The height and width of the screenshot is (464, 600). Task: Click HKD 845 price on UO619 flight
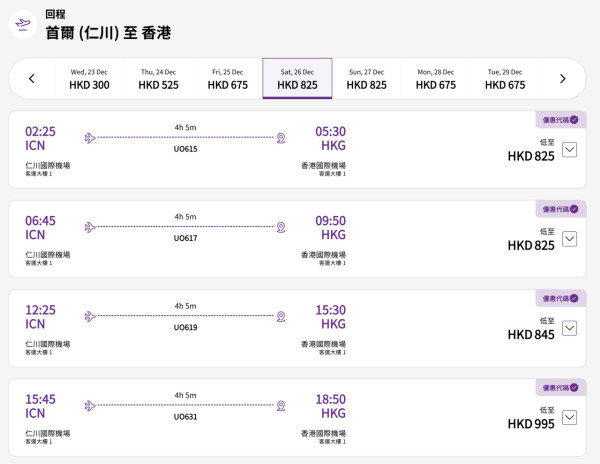pos(531,335)
